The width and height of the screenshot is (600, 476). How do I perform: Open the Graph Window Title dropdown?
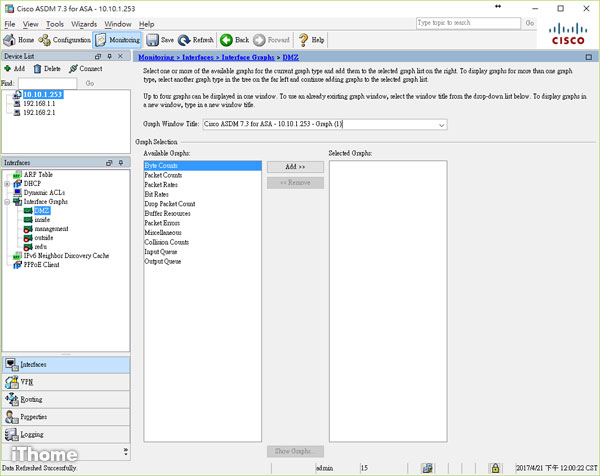[442, 125]
